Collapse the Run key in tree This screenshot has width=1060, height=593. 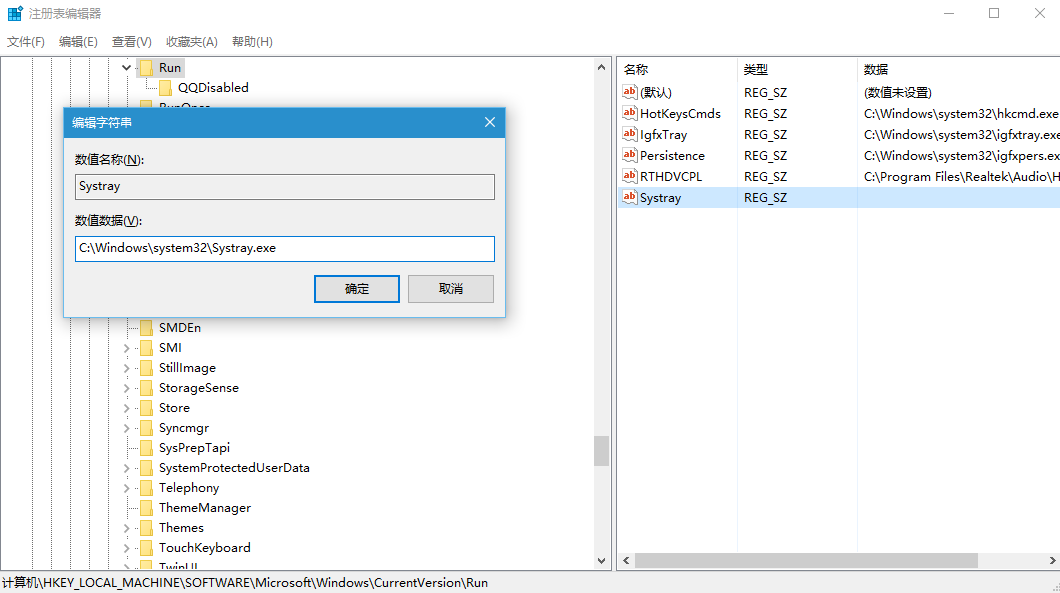[127, 68]
